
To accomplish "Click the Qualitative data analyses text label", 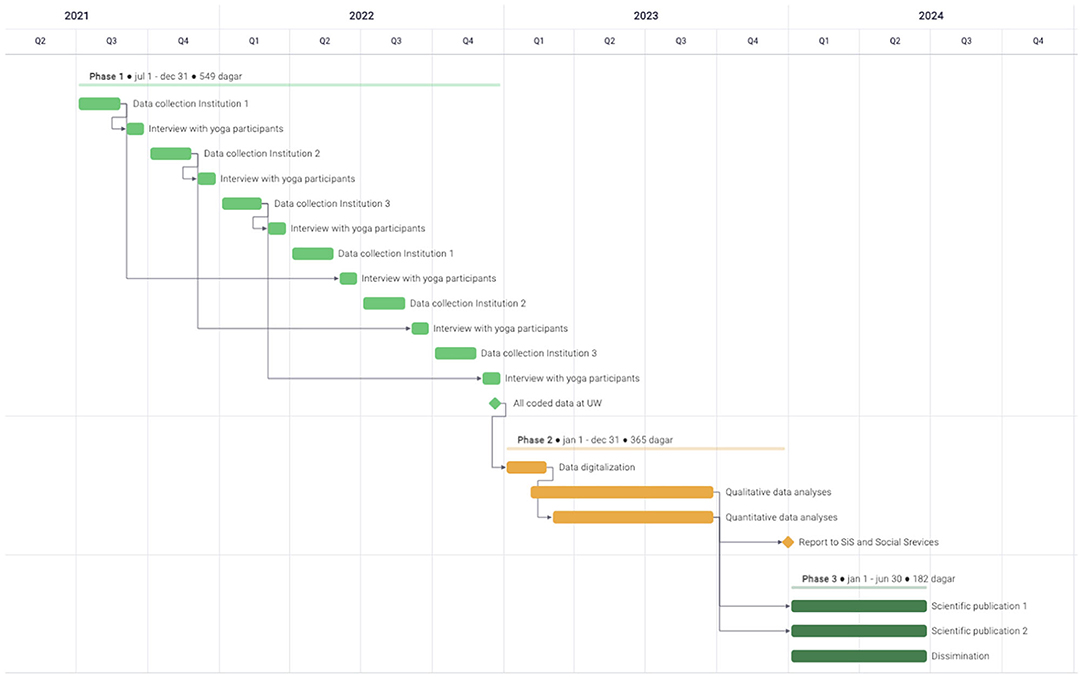I will click(x=778, y=492).
